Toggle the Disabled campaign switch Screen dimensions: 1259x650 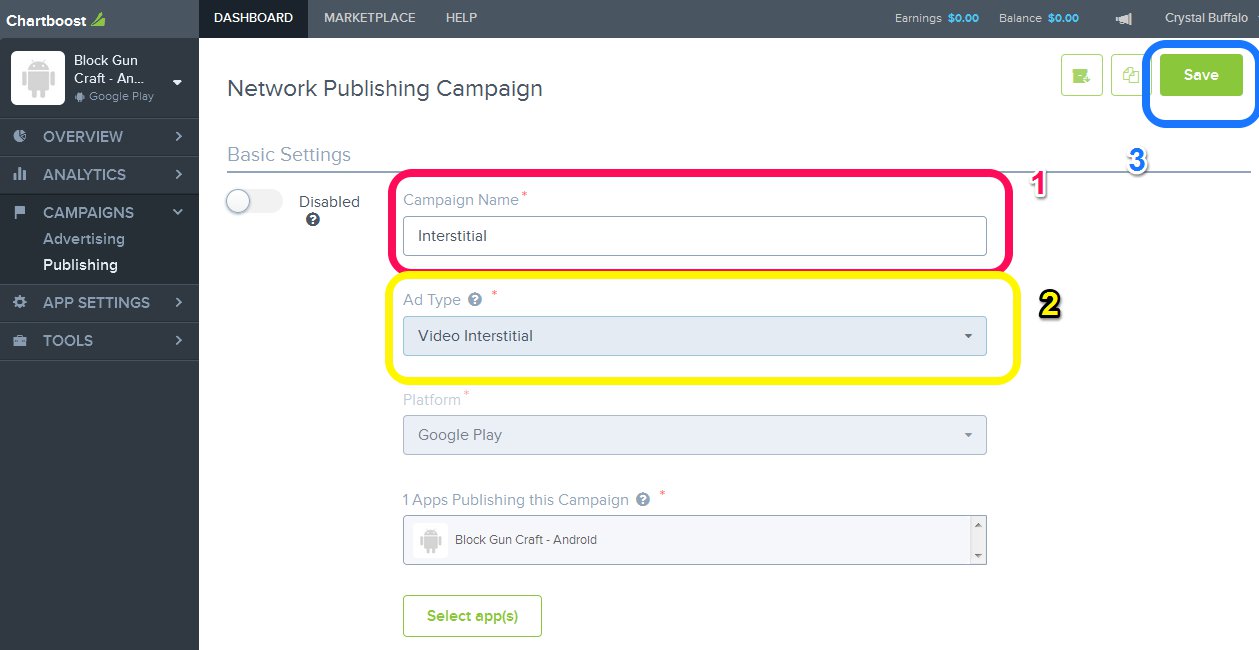(254, 201)
